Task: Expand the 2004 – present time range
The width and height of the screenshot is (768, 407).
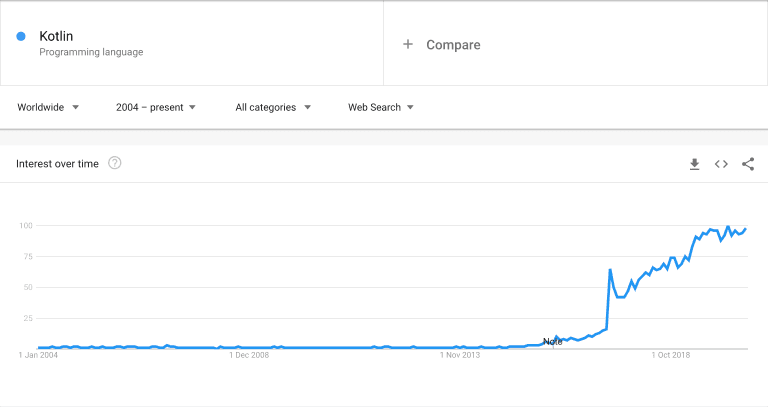Action: [x=156, y=107]
